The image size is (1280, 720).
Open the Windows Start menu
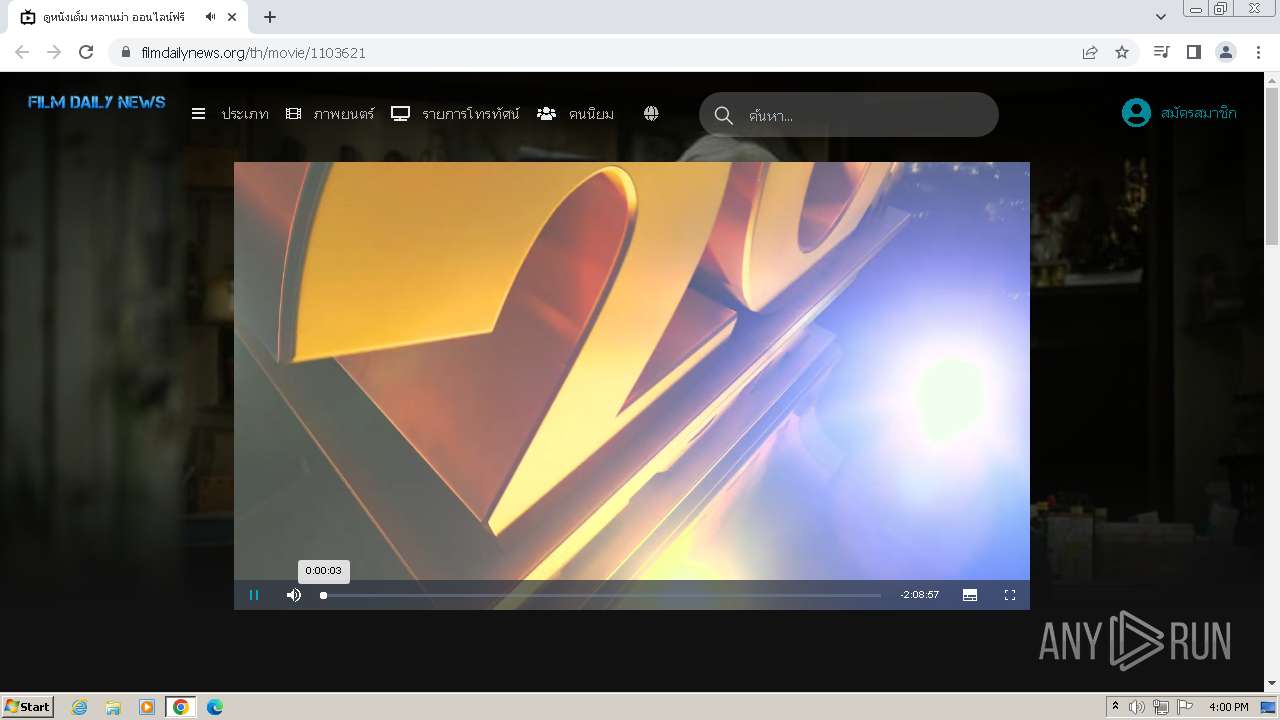(x=27, y=706)
